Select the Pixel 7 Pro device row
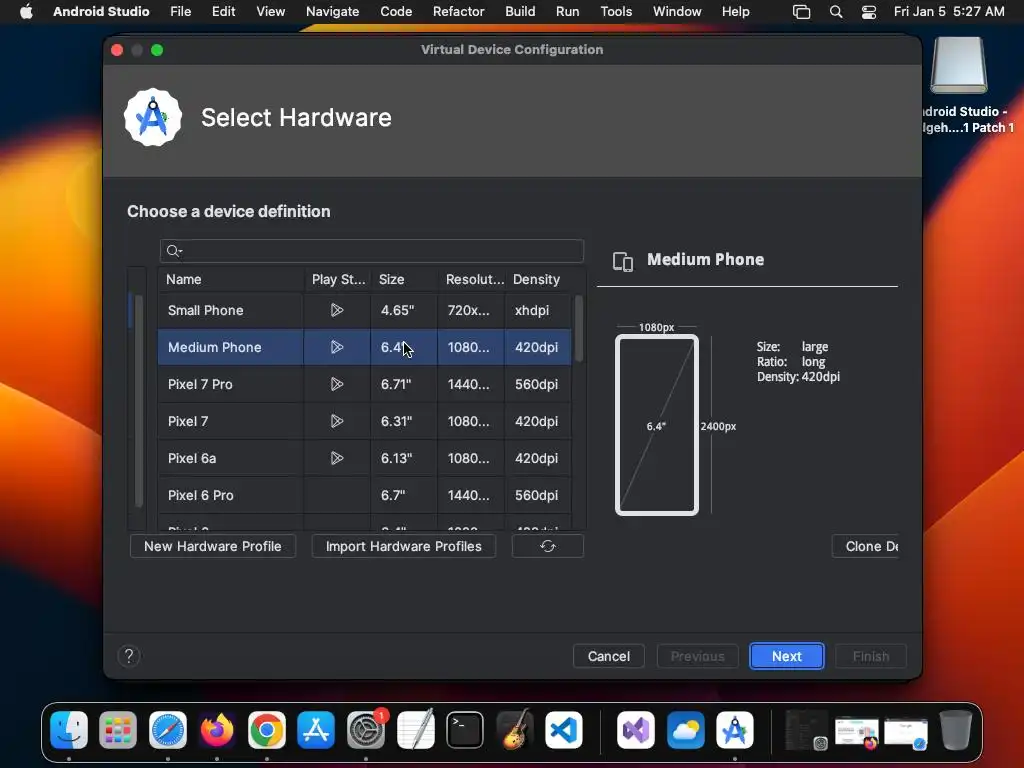1024x768 pixels. coord(364,384)
